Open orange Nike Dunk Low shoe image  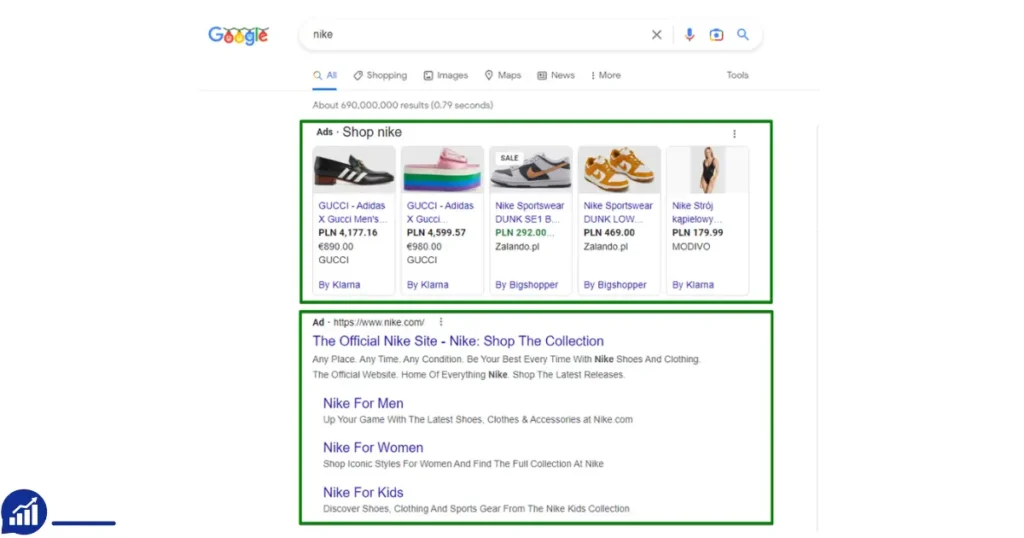[x=619, y=170]
